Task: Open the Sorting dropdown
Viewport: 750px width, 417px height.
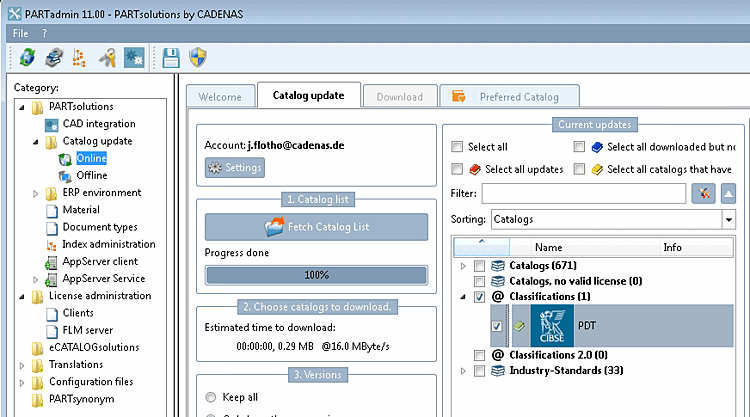Action: [x=728, y=219]
